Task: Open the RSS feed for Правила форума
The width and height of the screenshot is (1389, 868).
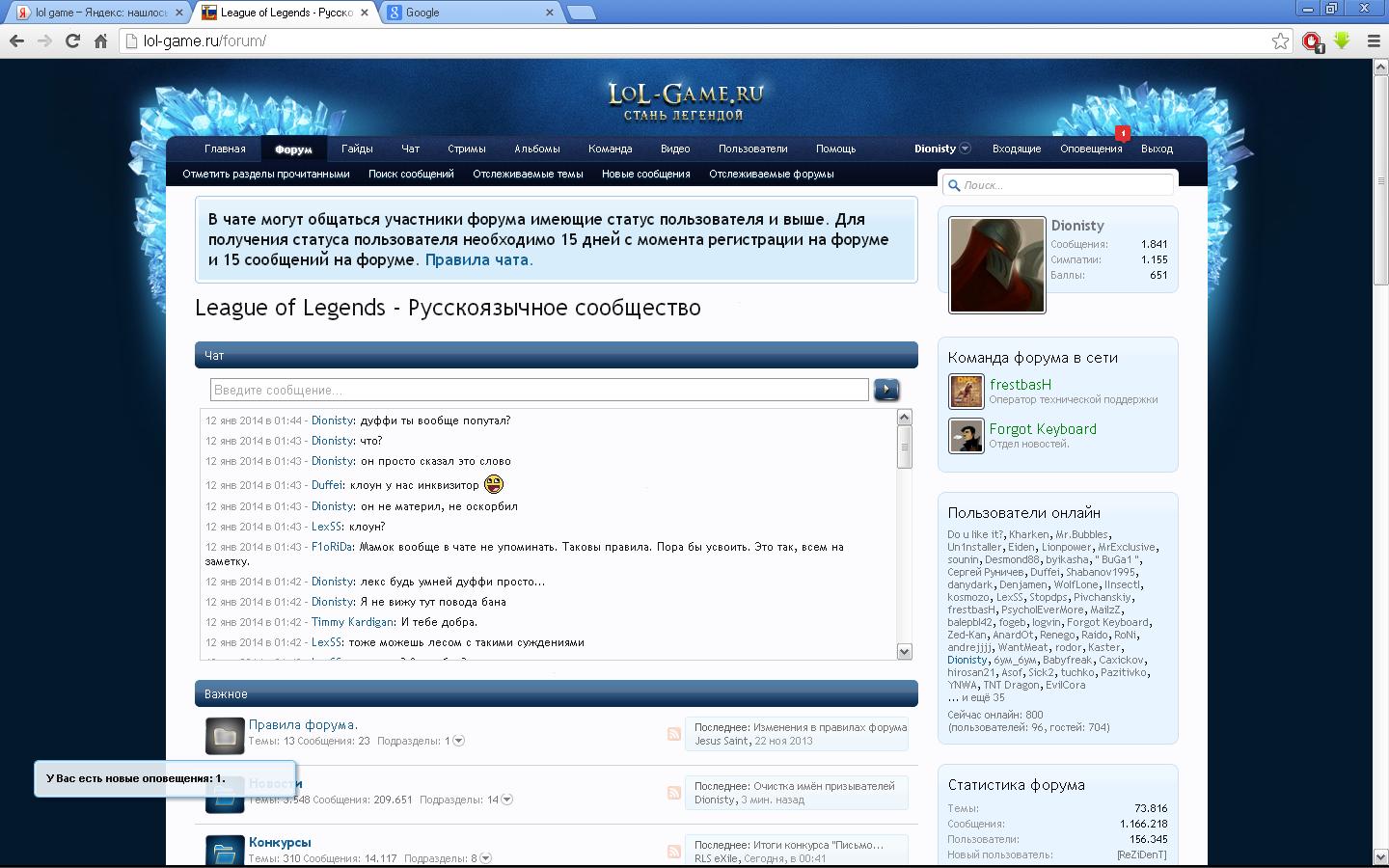Action: pos(673,734)
